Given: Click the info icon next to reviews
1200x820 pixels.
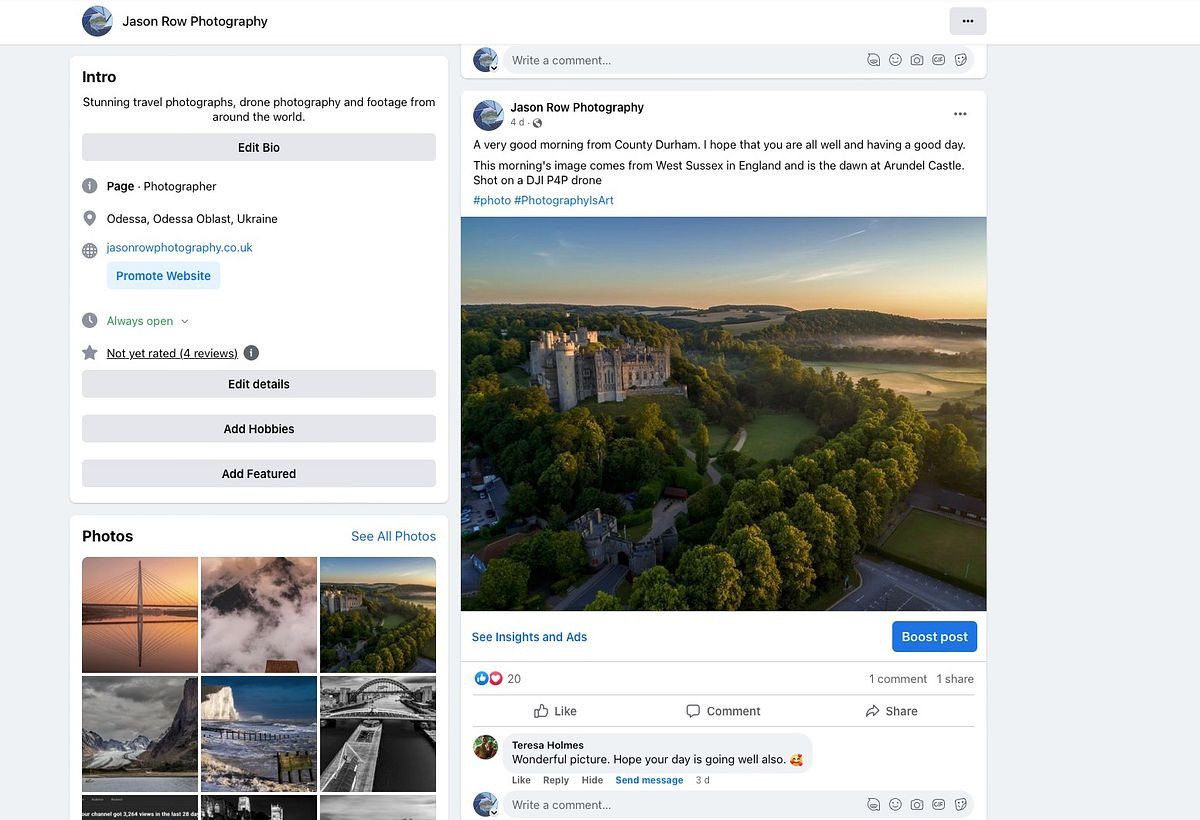Looking at the screenshot, I should click(251, 353).
